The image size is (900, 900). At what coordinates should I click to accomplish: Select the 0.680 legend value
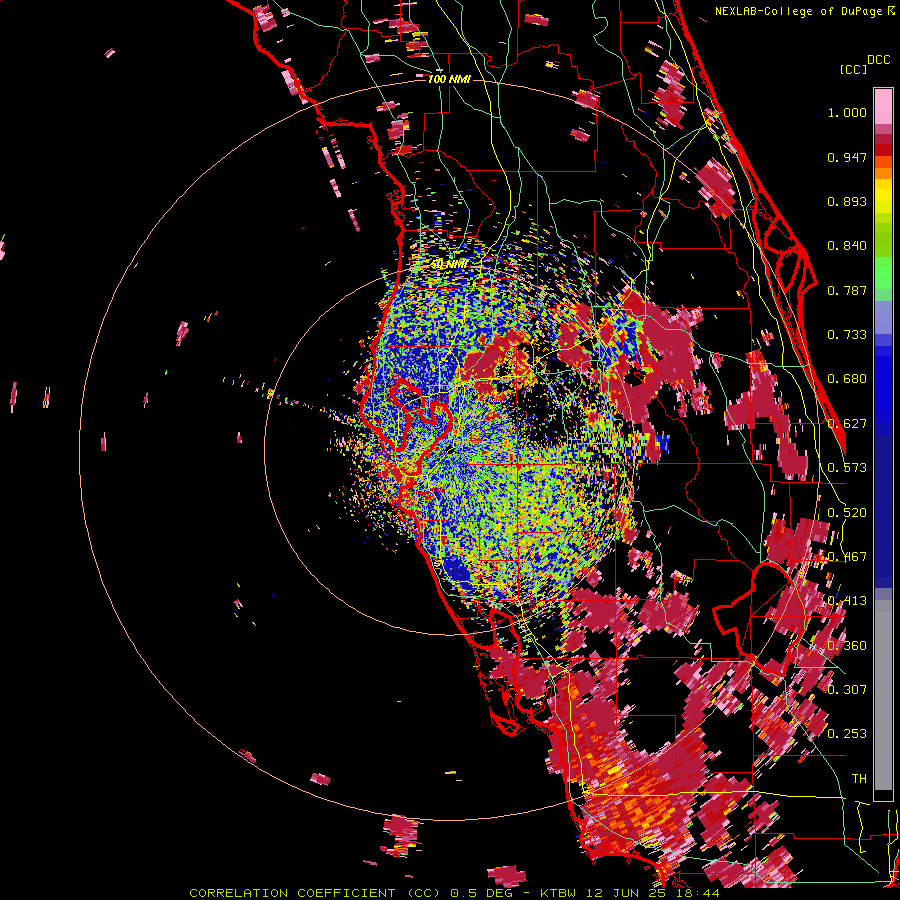(x=847, y=379)
